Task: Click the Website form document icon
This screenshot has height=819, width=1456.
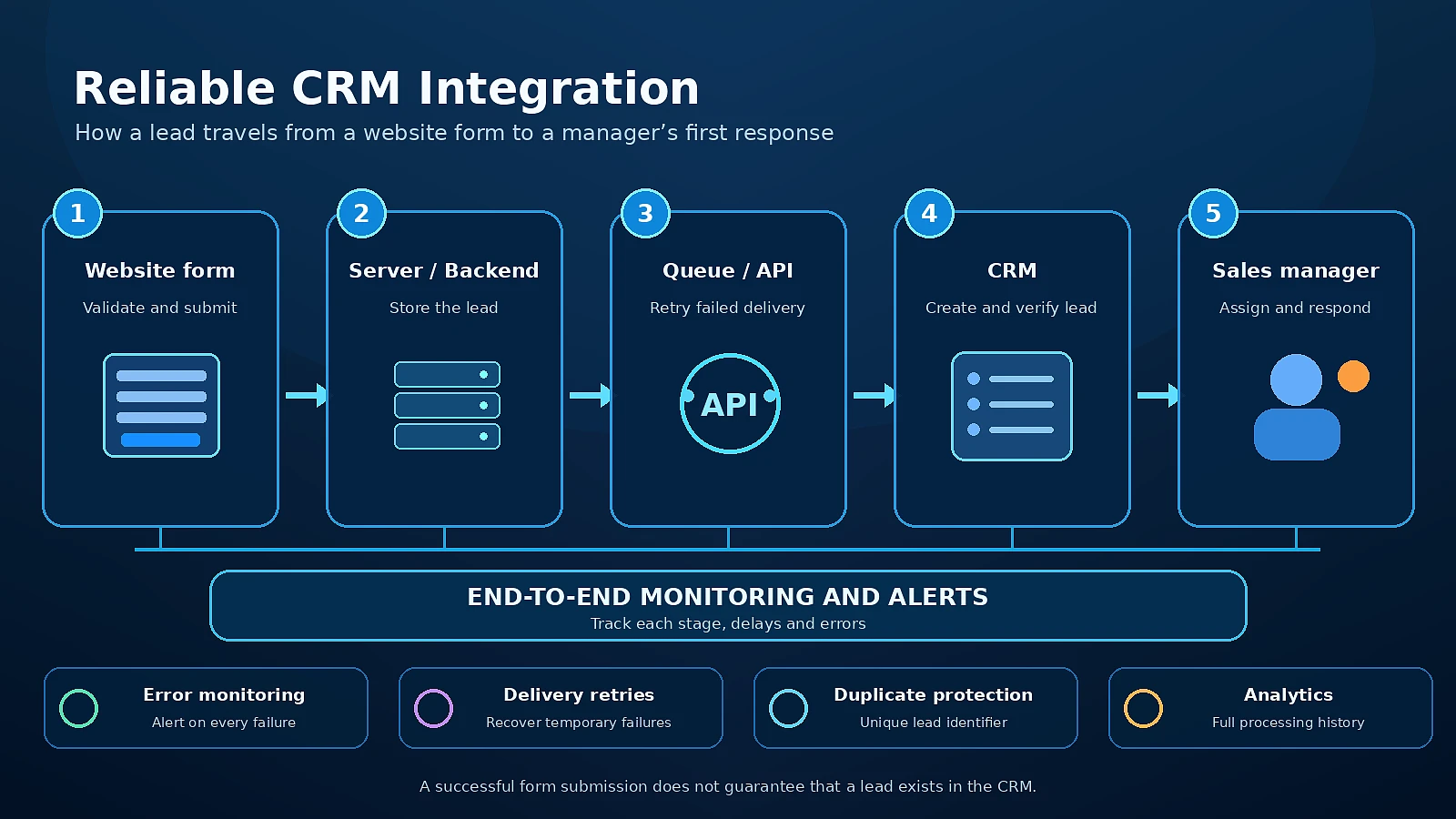Action: tap(161, 405)
